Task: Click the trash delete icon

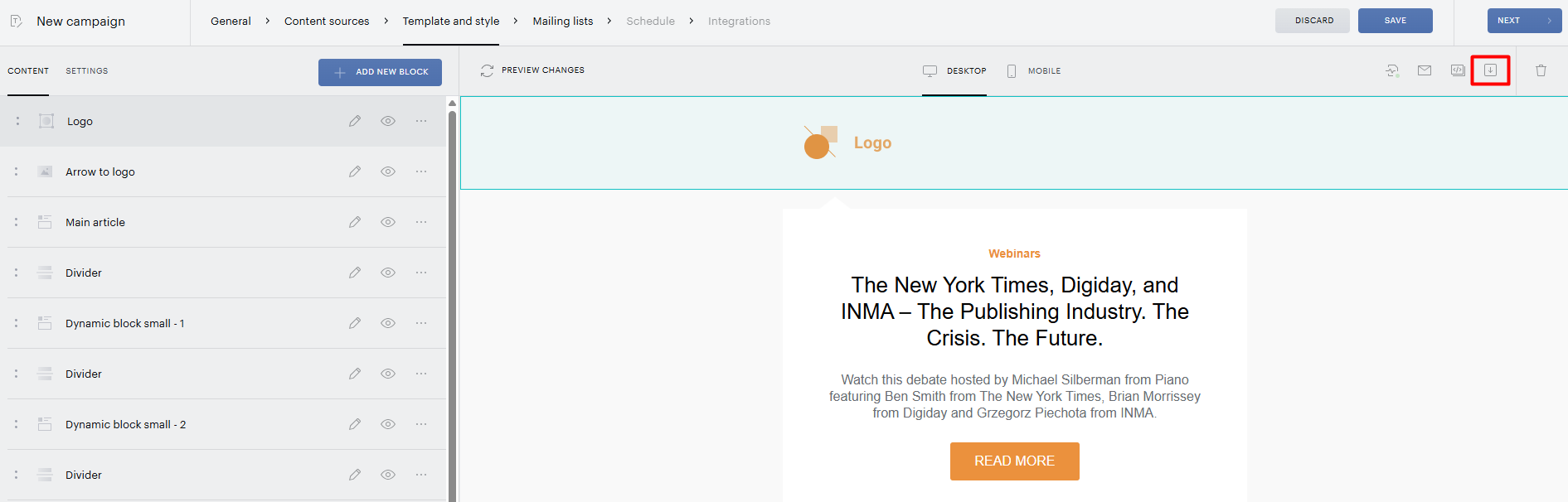Action: coord(1541,70)
